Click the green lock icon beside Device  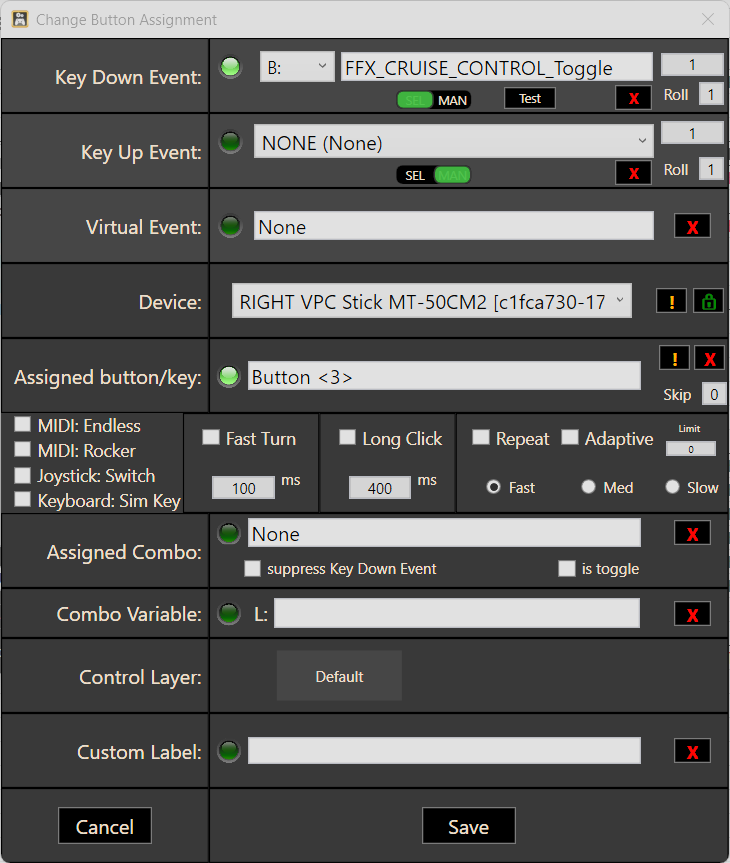click(x=707, y=301)
